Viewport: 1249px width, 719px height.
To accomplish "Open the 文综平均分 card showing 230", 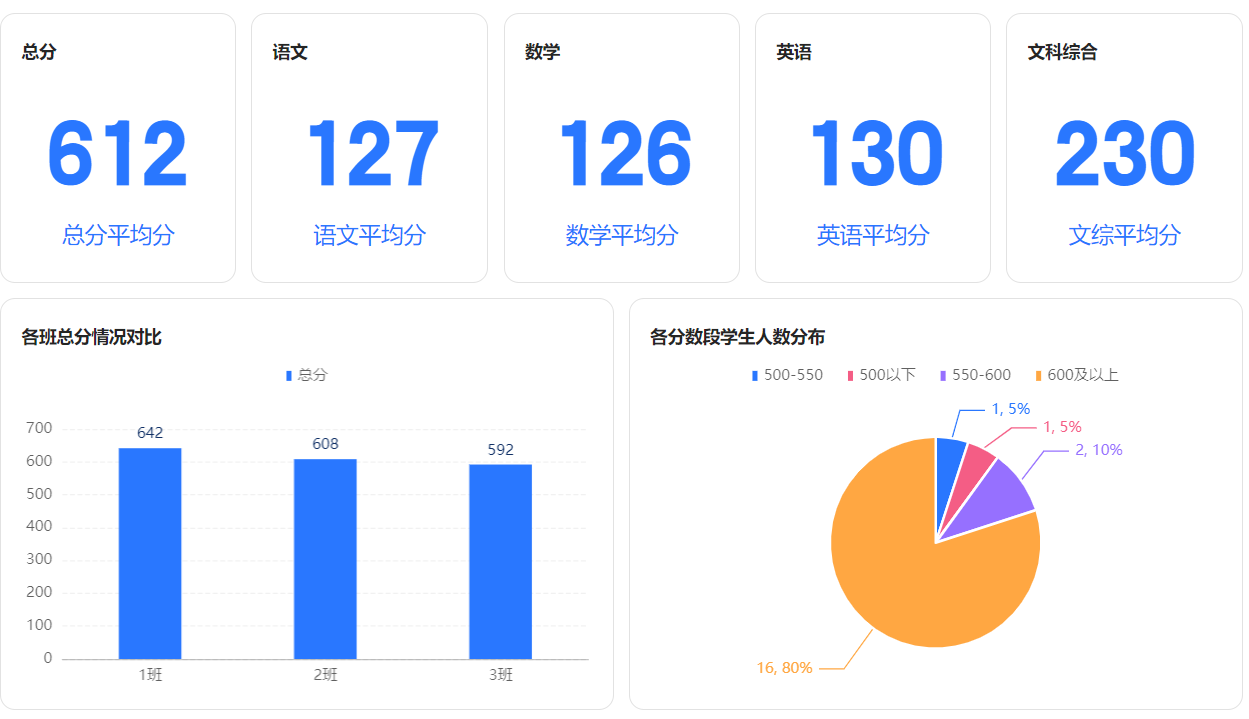I will pos(1124,155).
